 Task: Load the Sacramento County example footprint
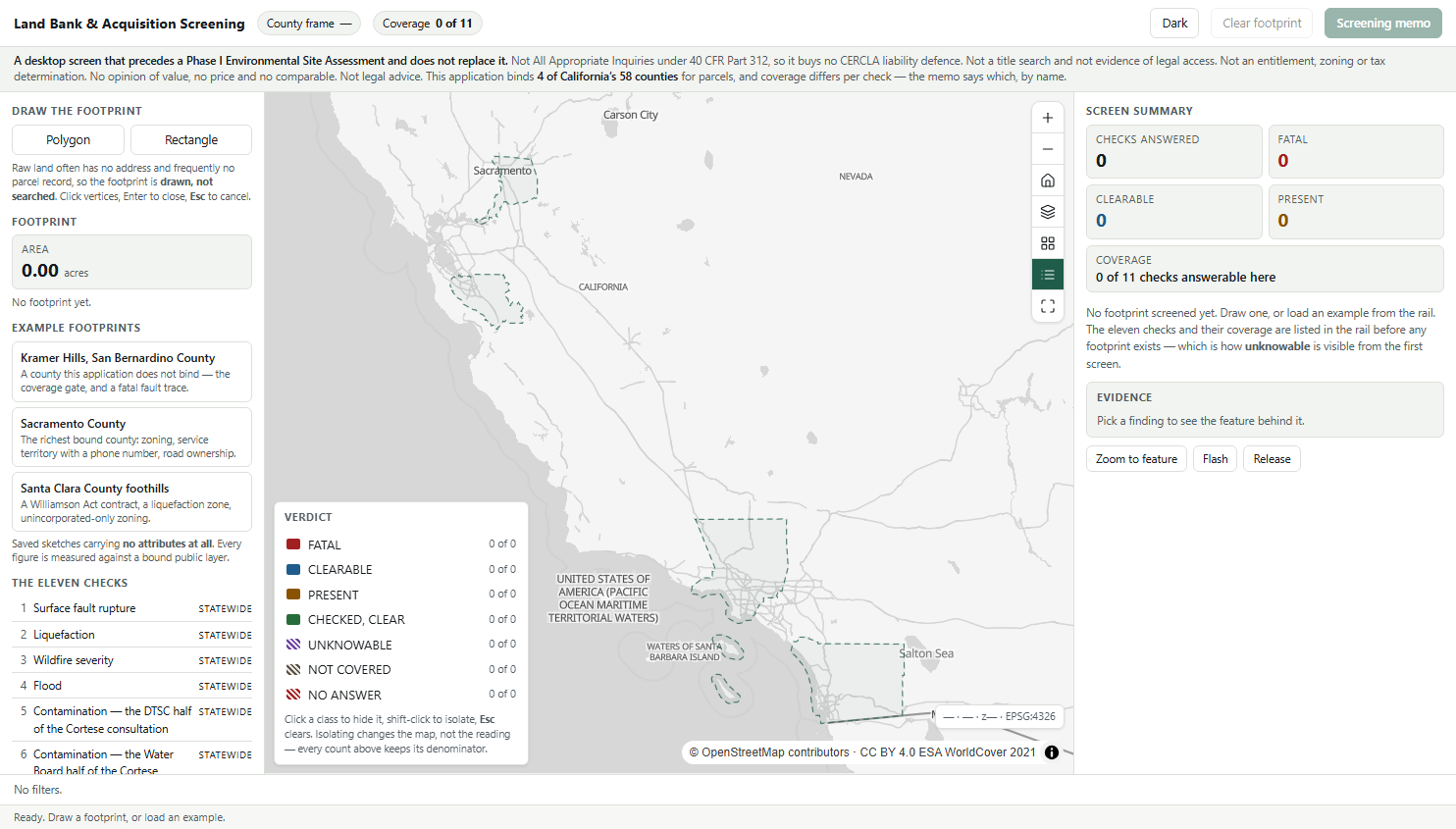tap(131, 438)
